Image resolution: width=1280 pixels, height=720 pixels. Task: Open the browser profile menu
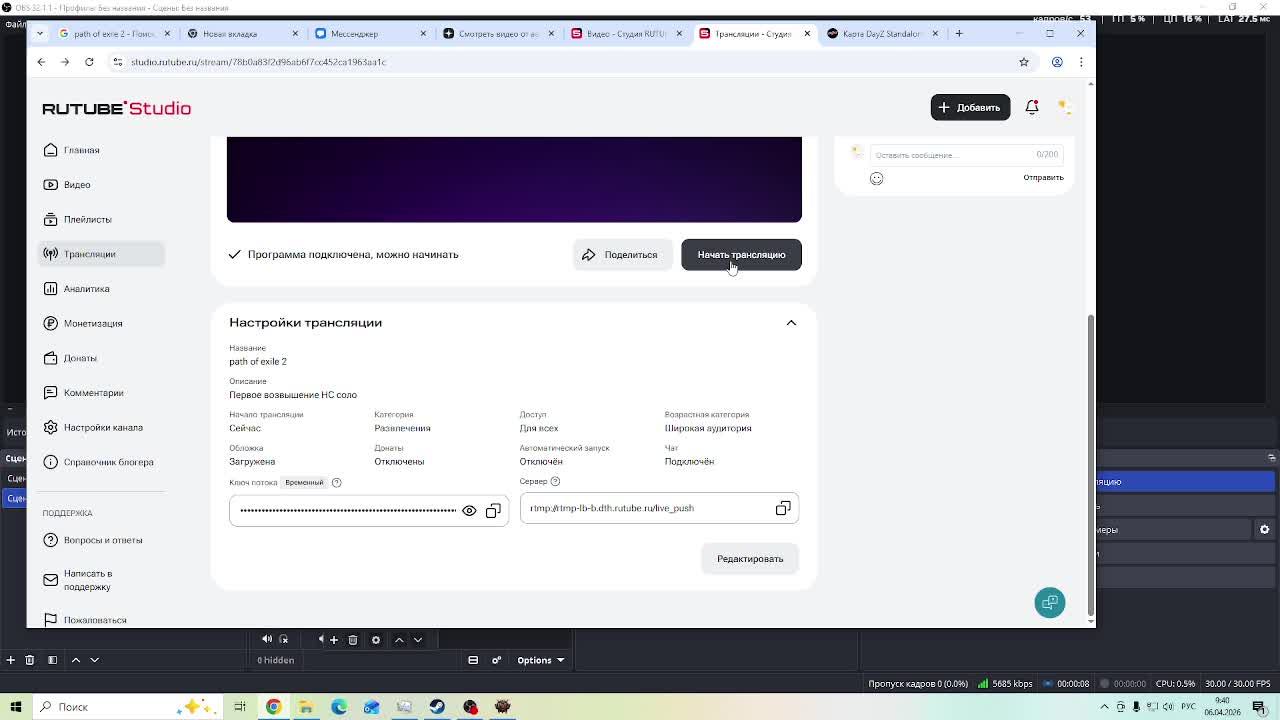point(1057,62)
